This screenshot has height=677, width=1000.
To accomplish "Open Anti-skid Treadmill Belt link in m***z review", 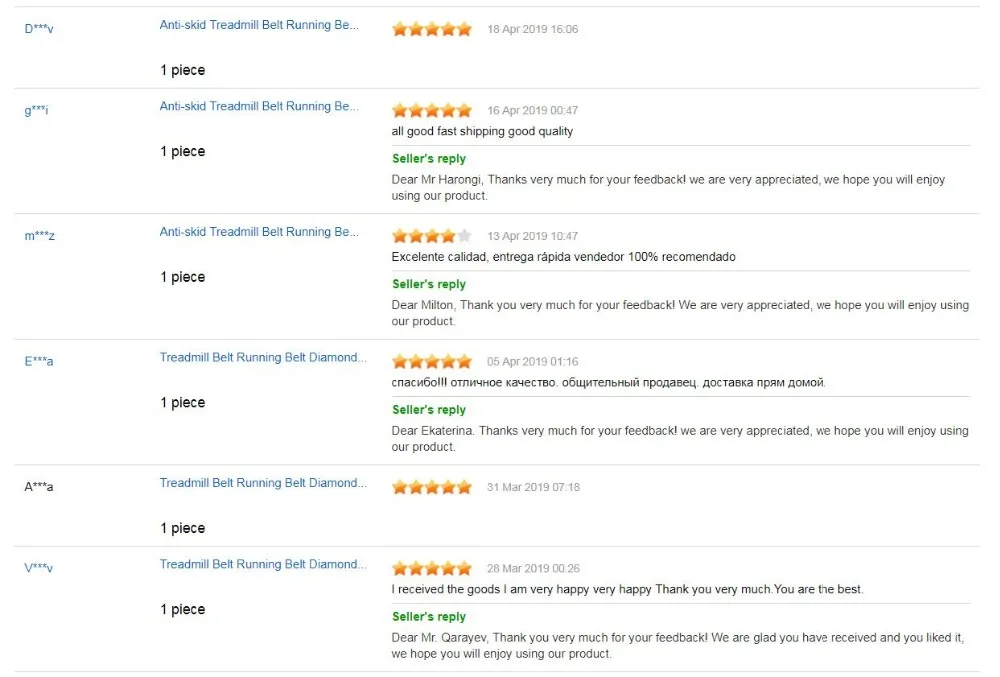I will point(259,231).
